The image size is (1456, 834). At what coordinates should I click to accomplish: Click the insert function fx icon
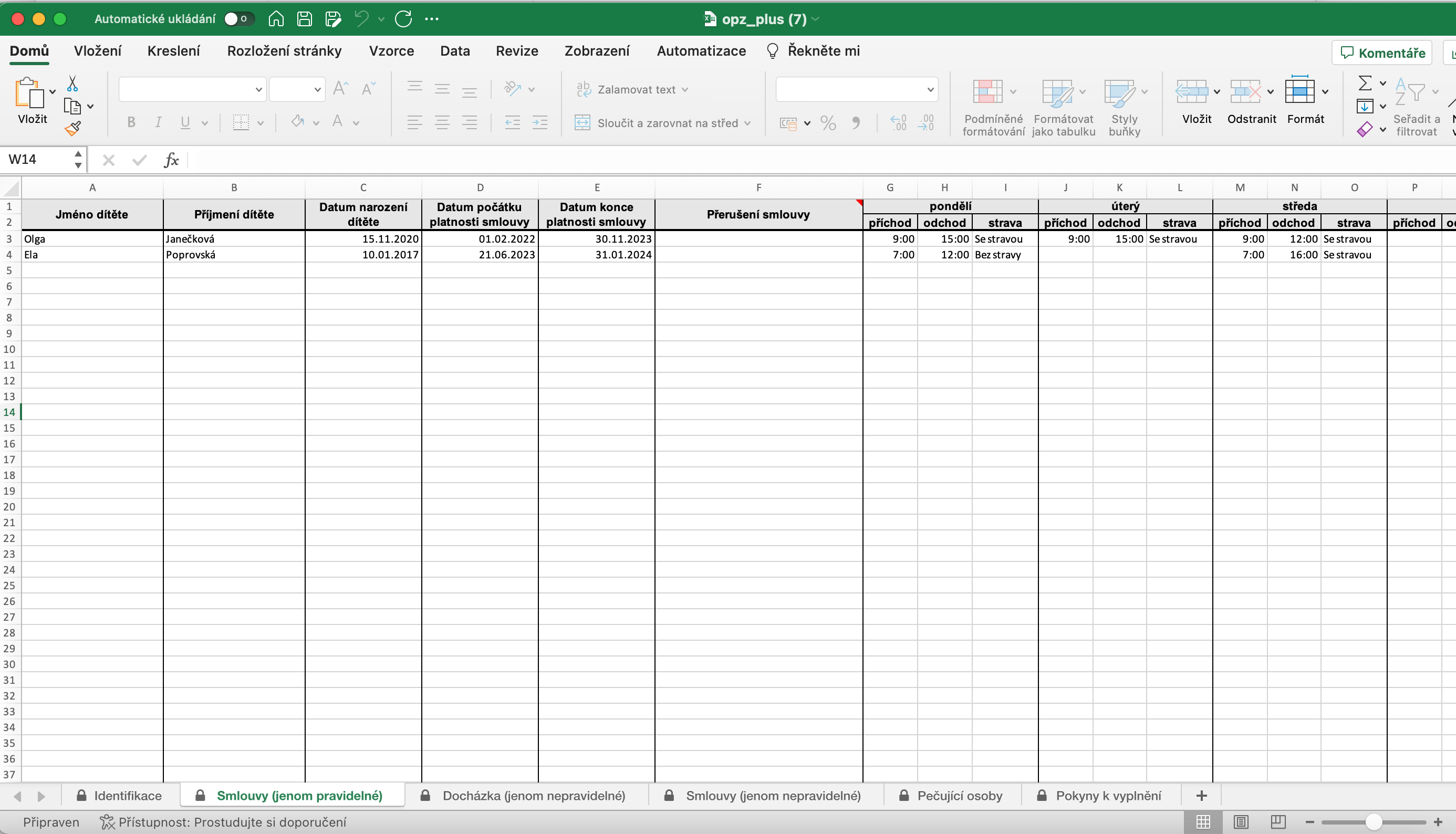171,160
